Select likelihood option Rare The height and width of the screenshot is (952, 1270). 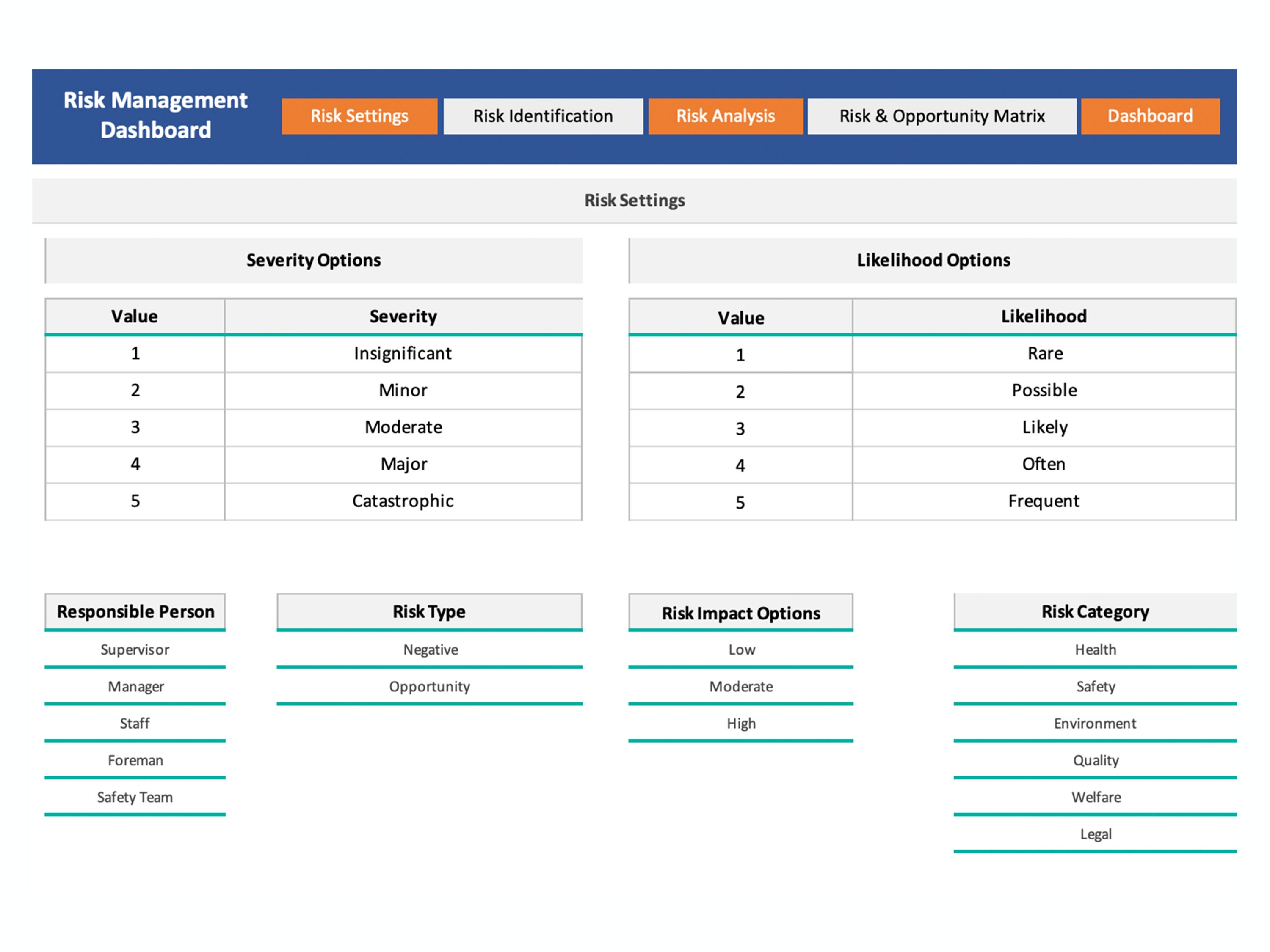[x=1043, y=353]
